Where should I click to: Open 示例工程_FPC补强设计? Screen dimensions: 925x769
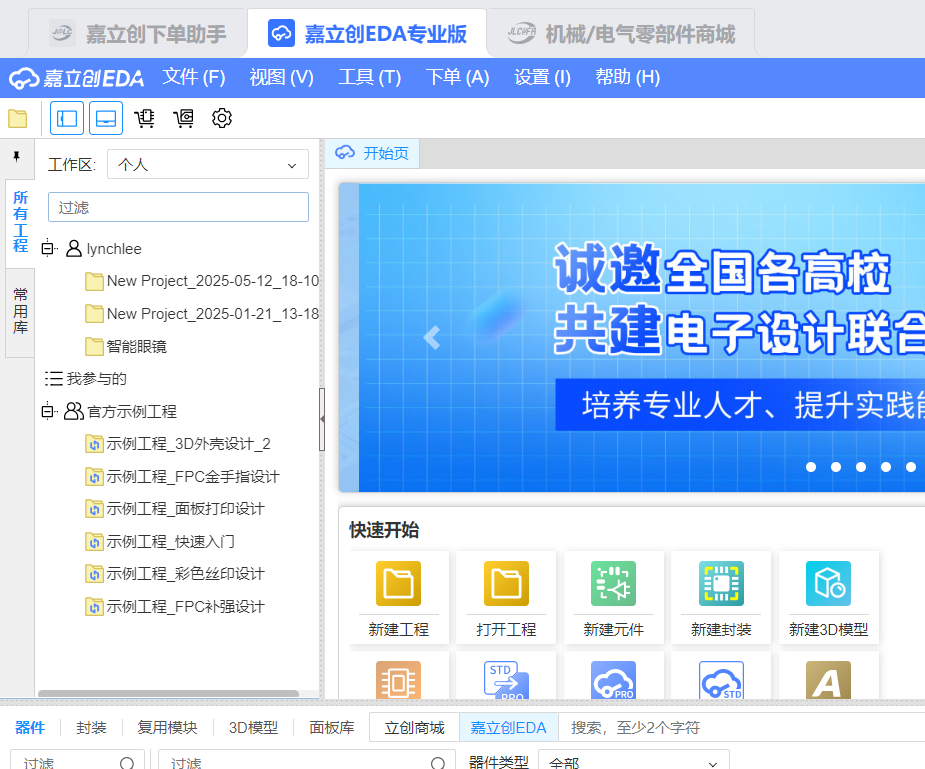click(175, 606)
